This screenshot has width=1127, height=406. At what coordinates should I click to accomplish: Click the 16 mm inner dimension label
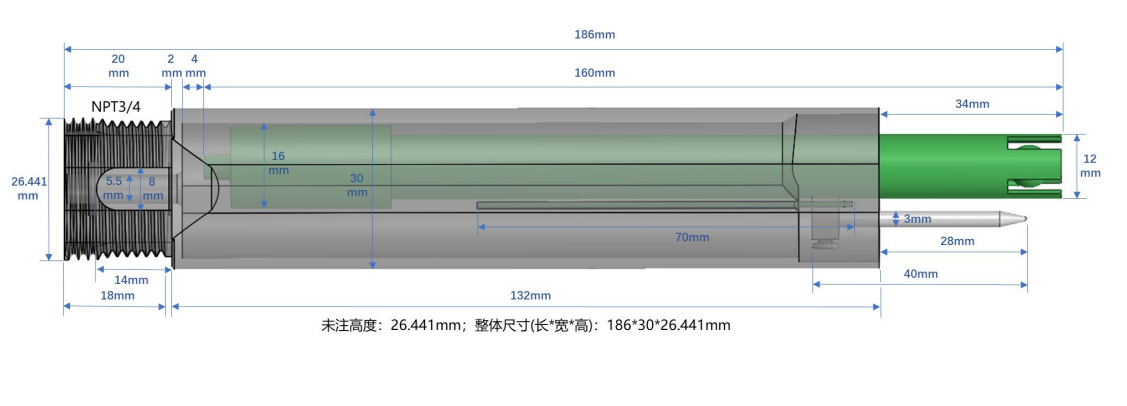tap(278, 163)
